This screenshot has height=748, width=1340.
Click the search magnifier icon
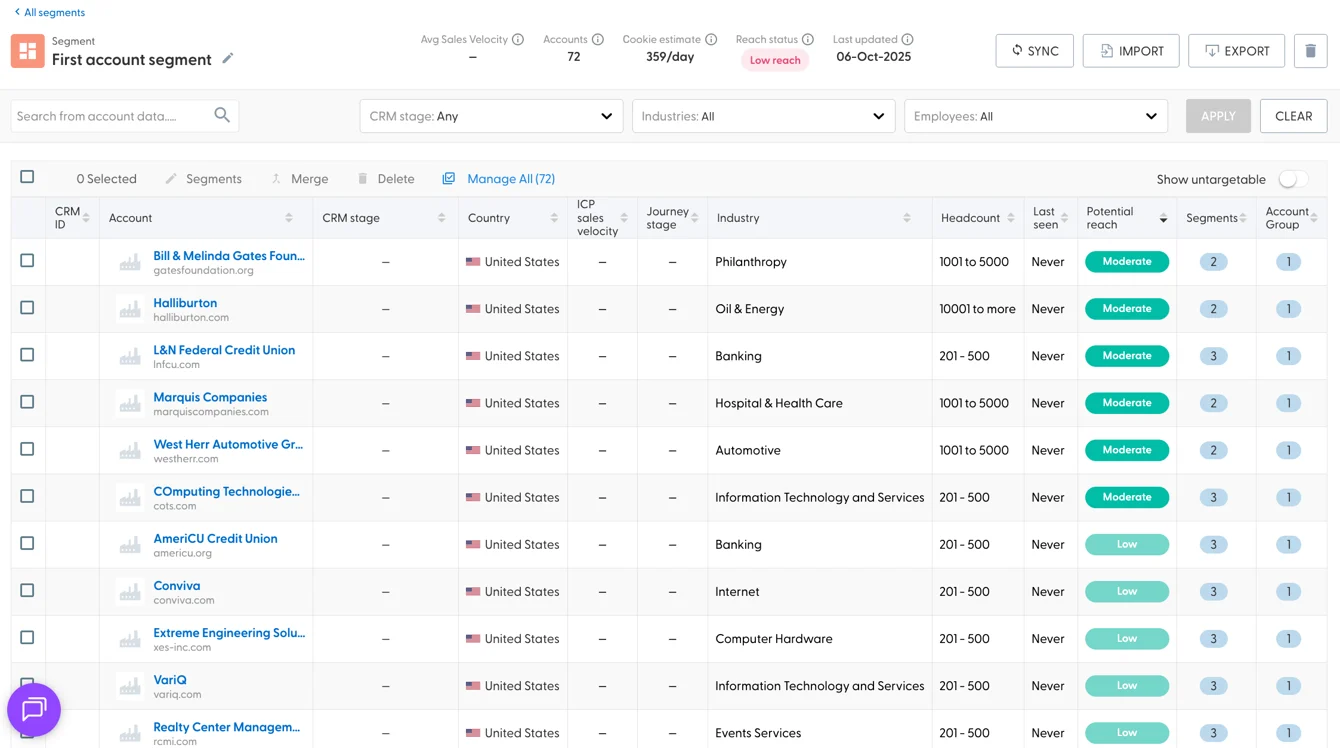coord(222,116)
